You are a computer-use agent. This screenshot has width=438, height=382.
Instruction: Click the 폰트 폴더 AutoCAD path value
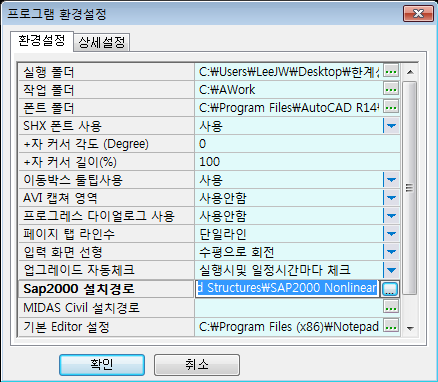(289, 107)
